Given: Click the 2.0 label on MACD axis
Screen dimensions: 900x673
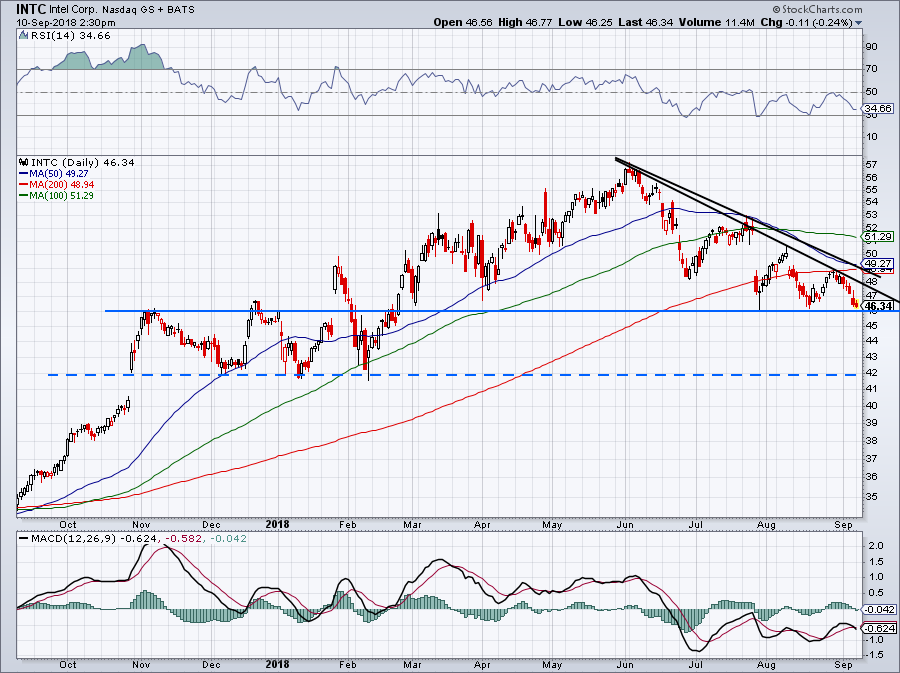Looking at the screenshot, I should pyautogui.click(x=876, y=546).
